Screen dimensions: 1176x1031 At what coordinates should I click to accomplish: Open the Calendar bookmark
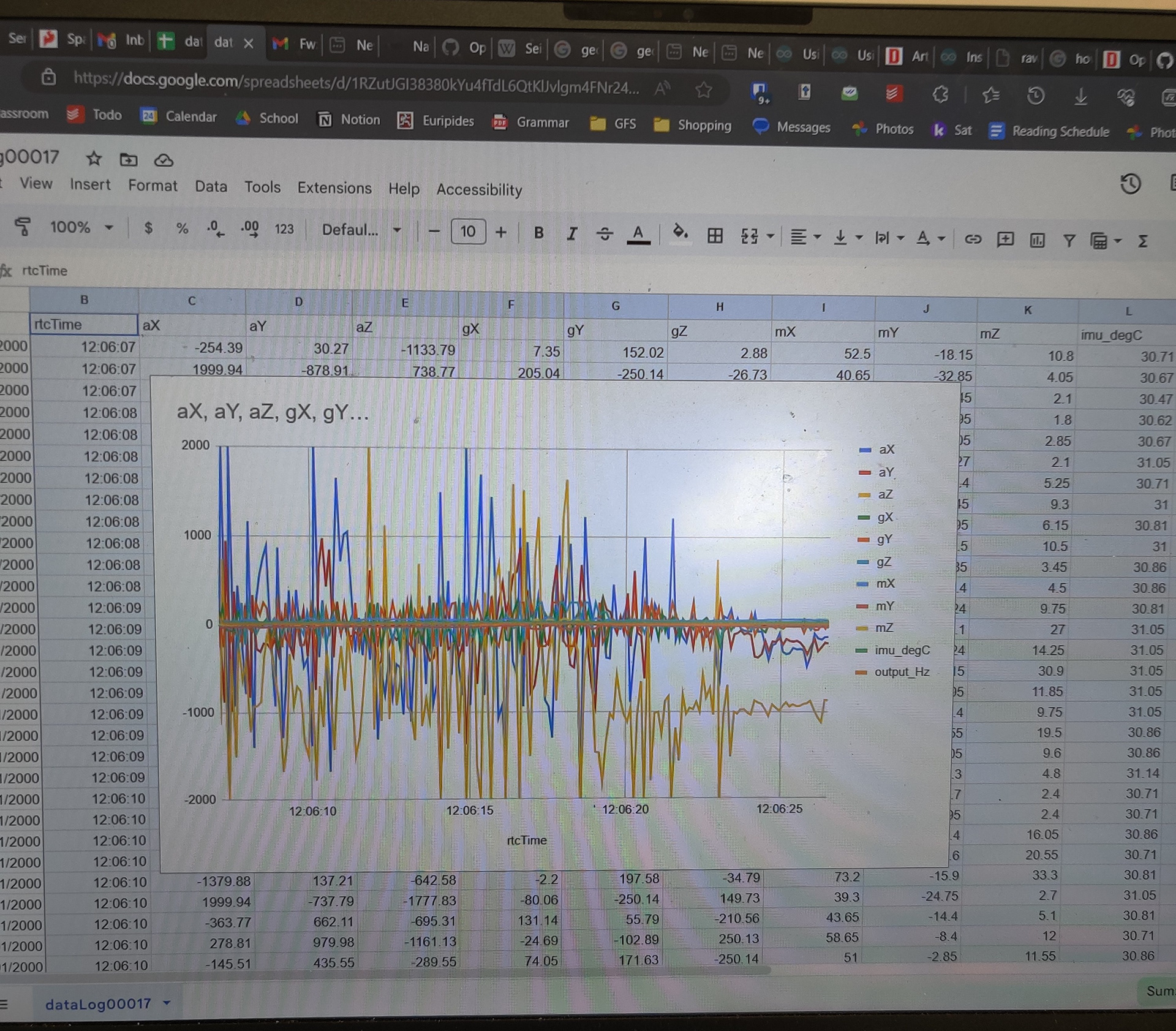click(x=179, y=116)
